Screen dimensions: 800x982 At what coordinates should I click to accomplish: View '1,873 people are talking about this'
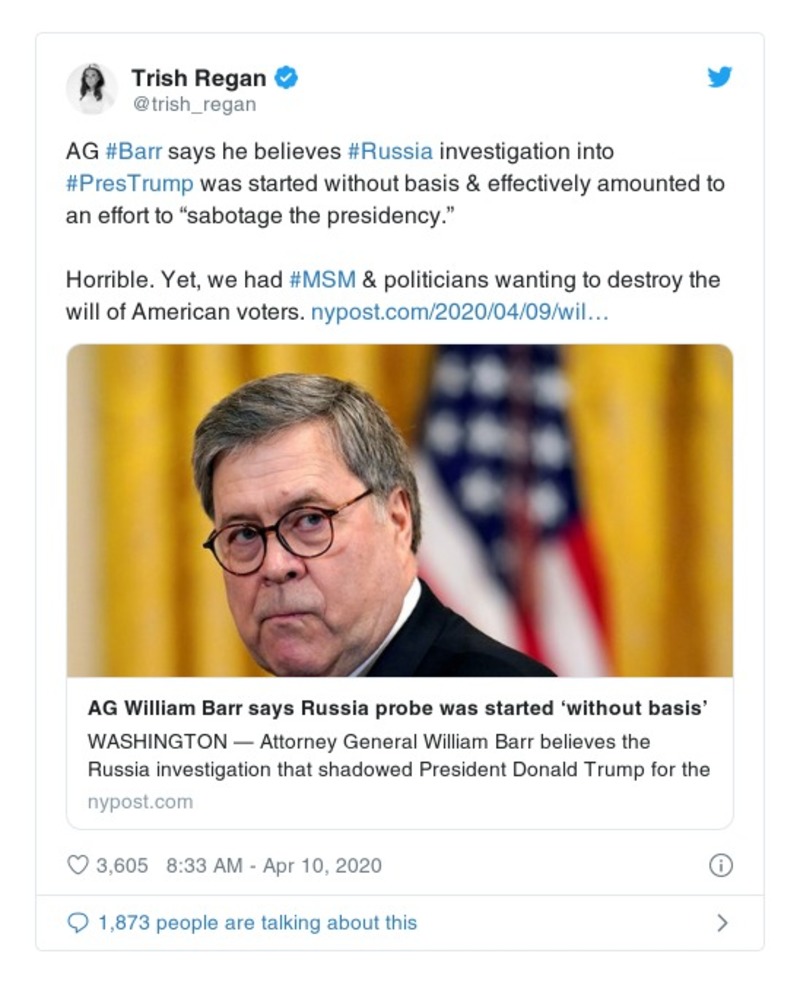coord(257,923)
